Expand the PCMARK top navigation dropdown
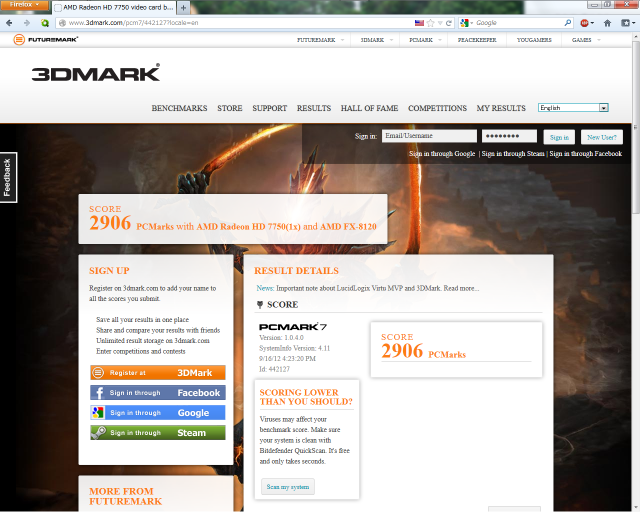The image size is (640, 512). [440, 40]
